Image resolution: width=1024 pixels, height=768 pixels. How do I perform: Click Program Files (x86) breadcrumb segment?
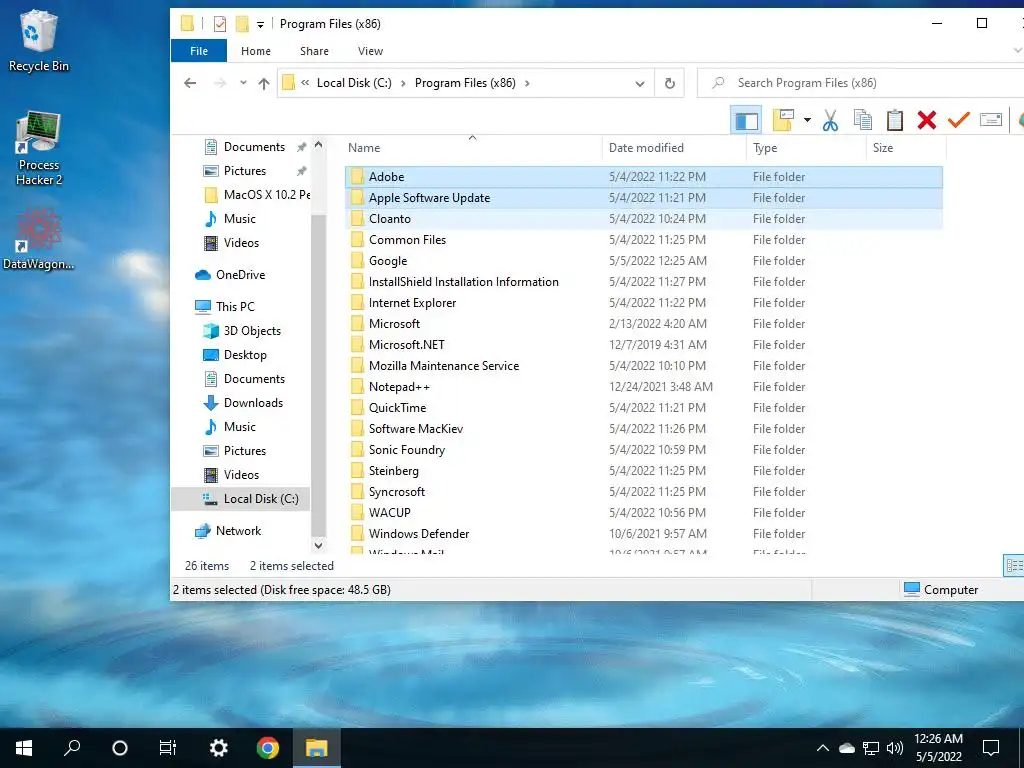465,83
